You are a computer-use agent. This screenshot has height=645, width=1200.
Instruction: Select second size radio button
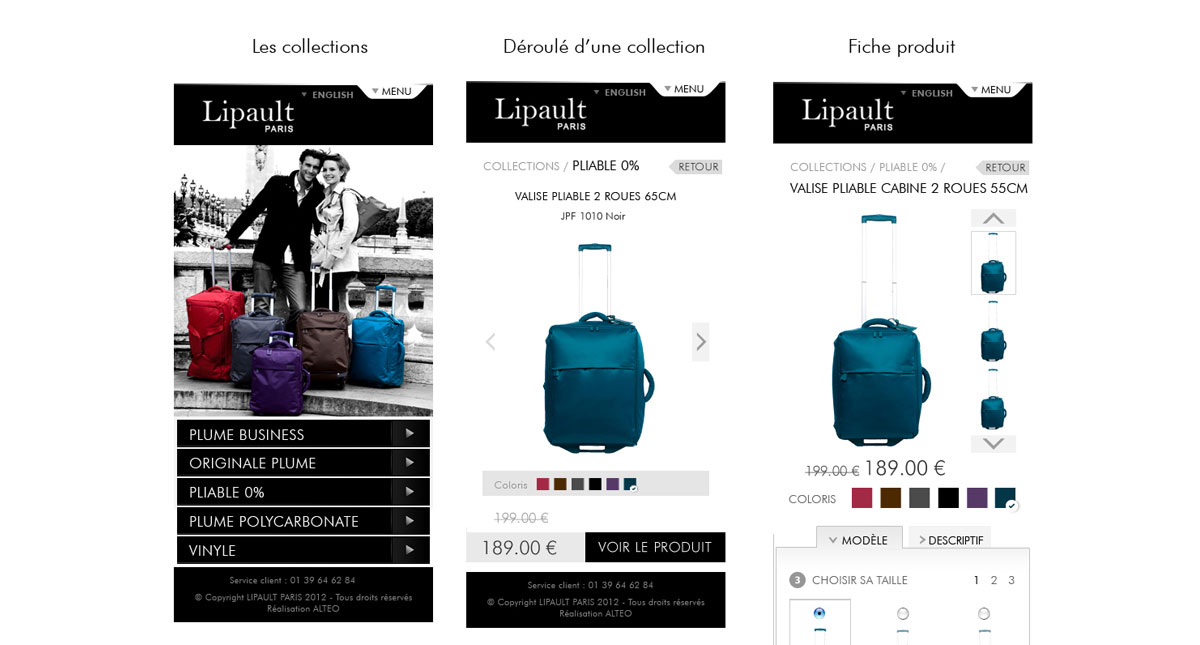(x=903, y=613)
